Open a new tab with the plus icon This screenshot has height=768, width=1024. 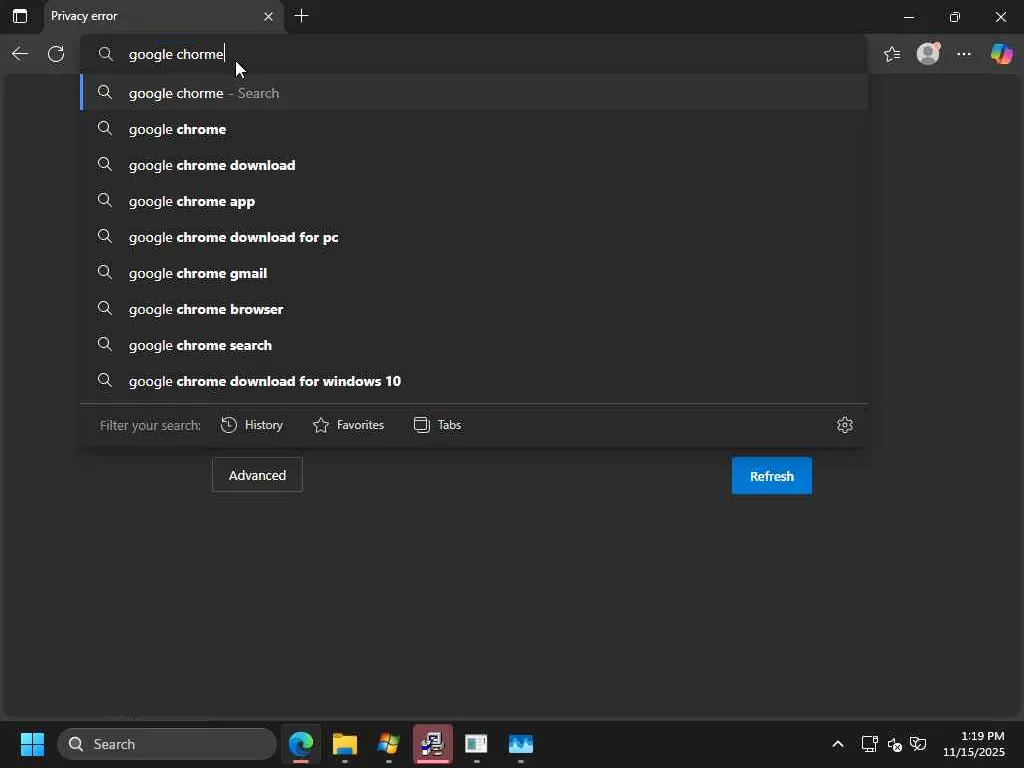click(301, 16)
